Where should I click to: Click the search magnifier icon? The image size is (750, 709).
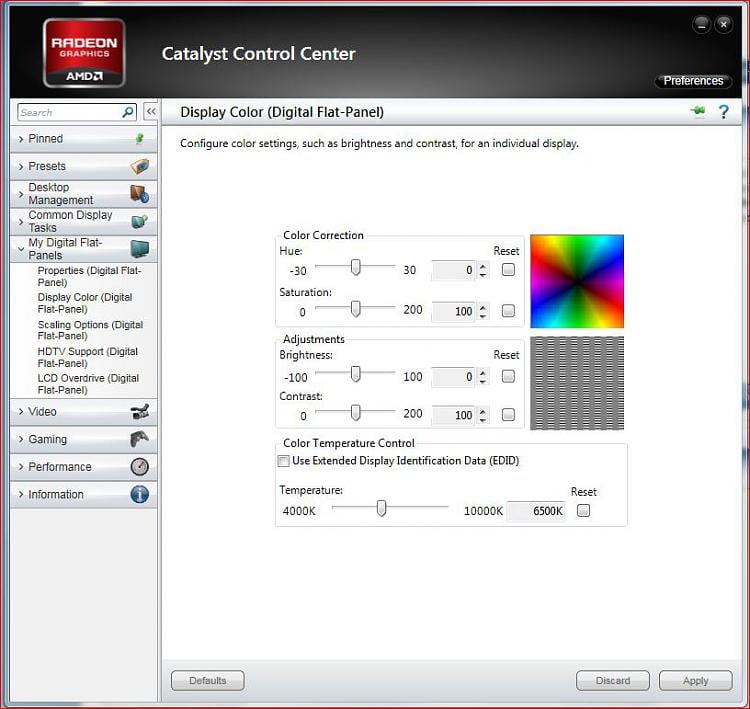pyautogui.click(x=128, y=112)
